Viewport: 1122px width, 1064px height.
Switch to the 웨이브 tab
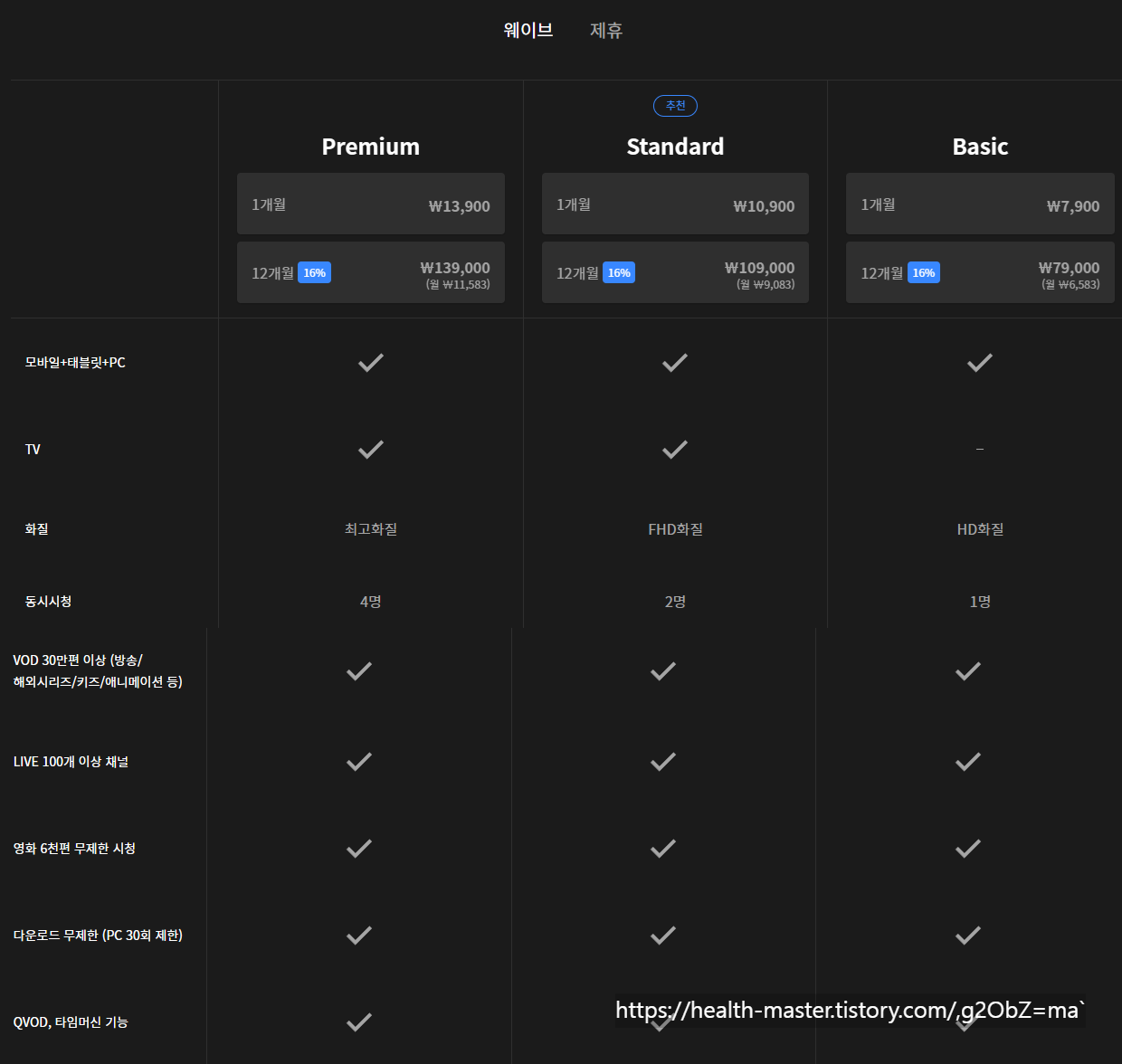(x=528, y=30)
